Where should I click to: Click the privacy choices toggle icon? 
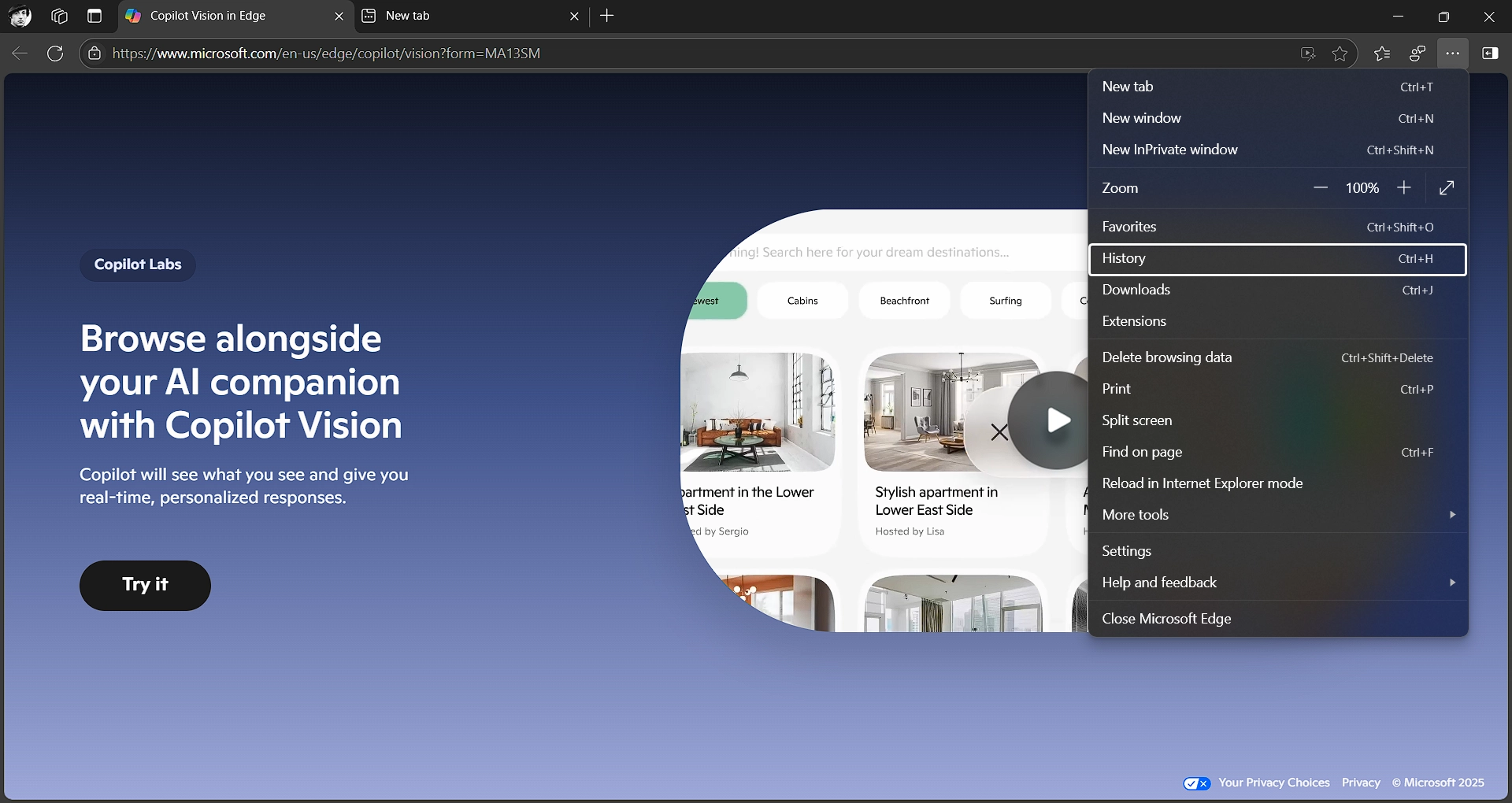(x=1197, y=783)
